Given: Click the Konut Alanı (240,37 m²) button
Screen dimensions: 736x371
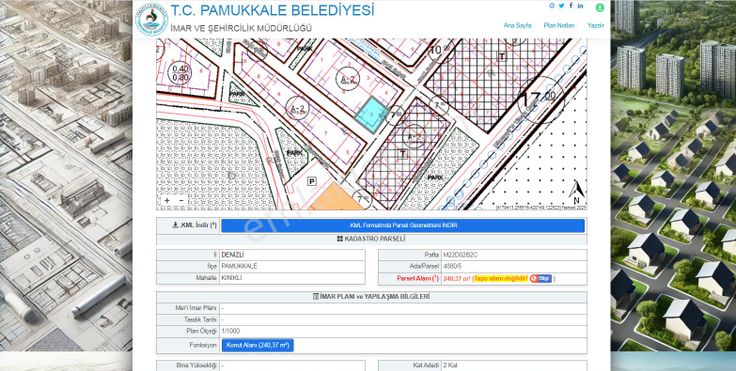Looking at the screenshot, I should coord(258,346).
